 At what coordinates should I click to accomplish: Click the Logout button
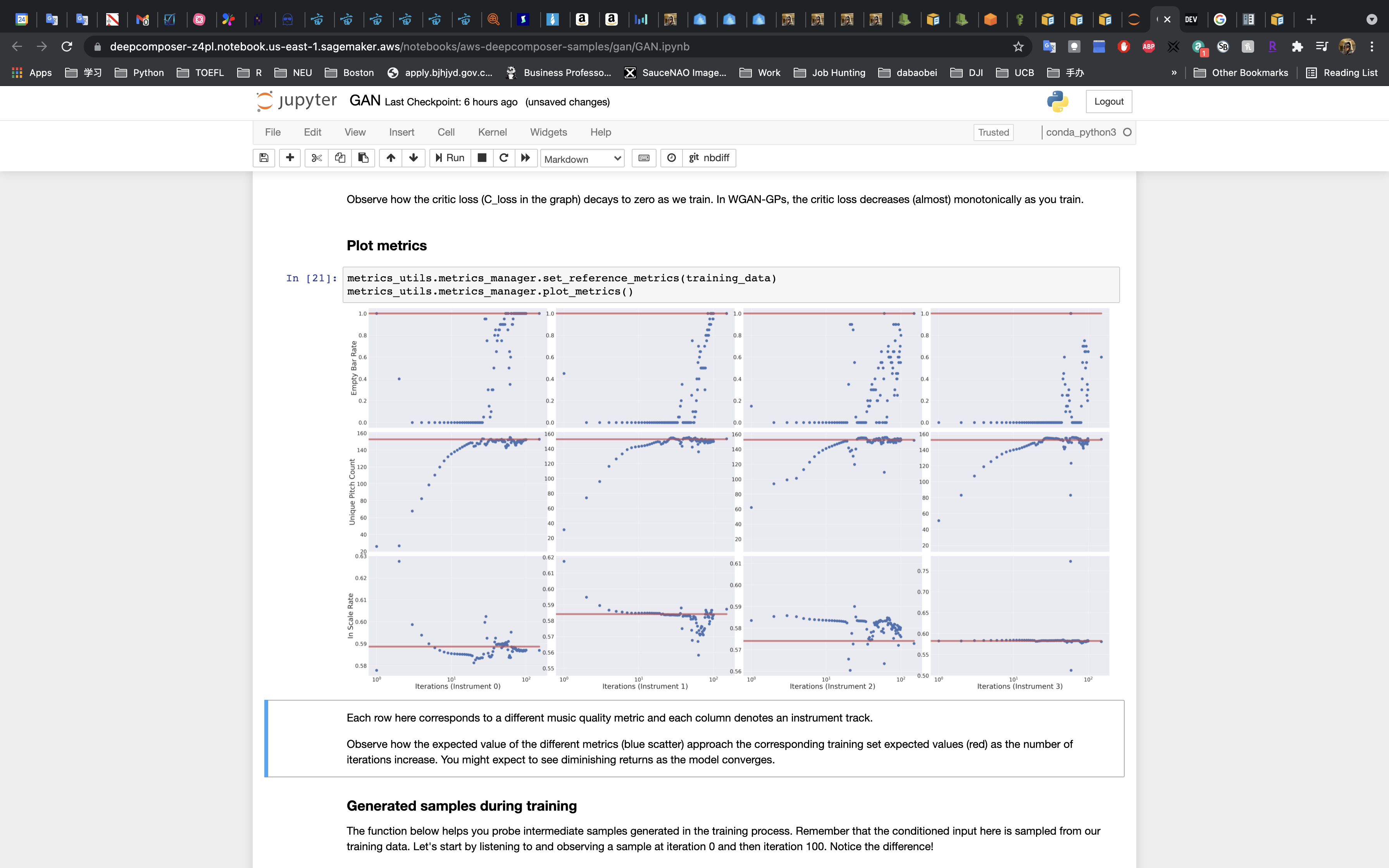[x=1108, y=102]
